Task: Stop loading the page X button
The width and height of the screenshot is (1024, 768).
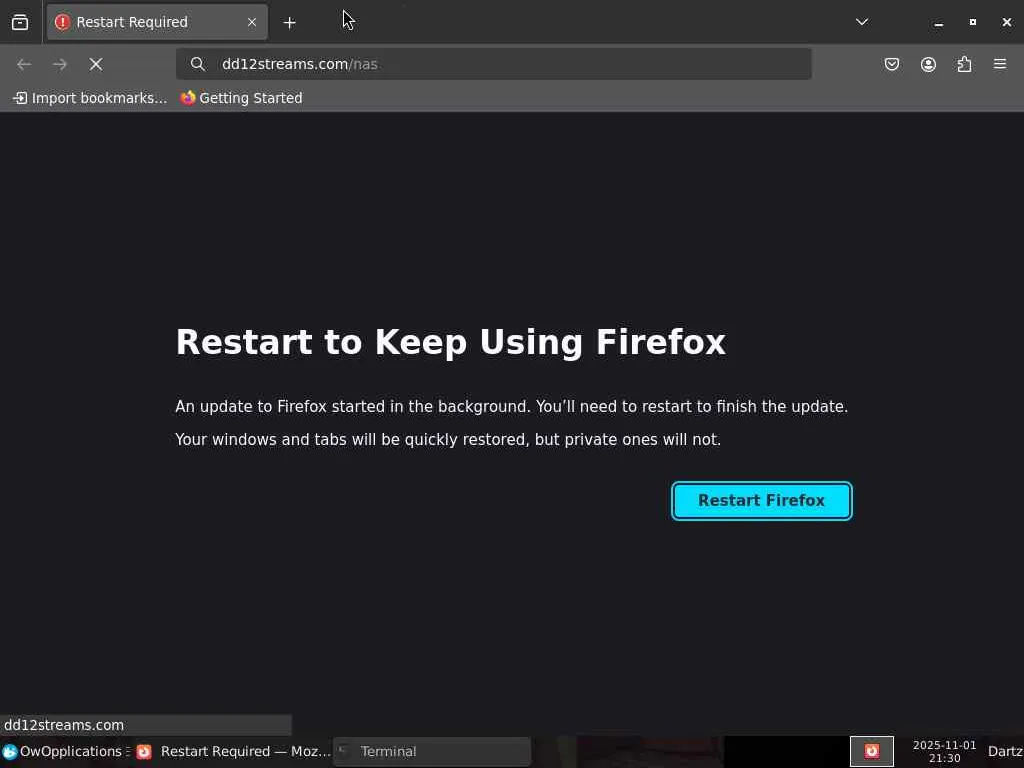Action: pyautogui.click(x=96, y=64)
